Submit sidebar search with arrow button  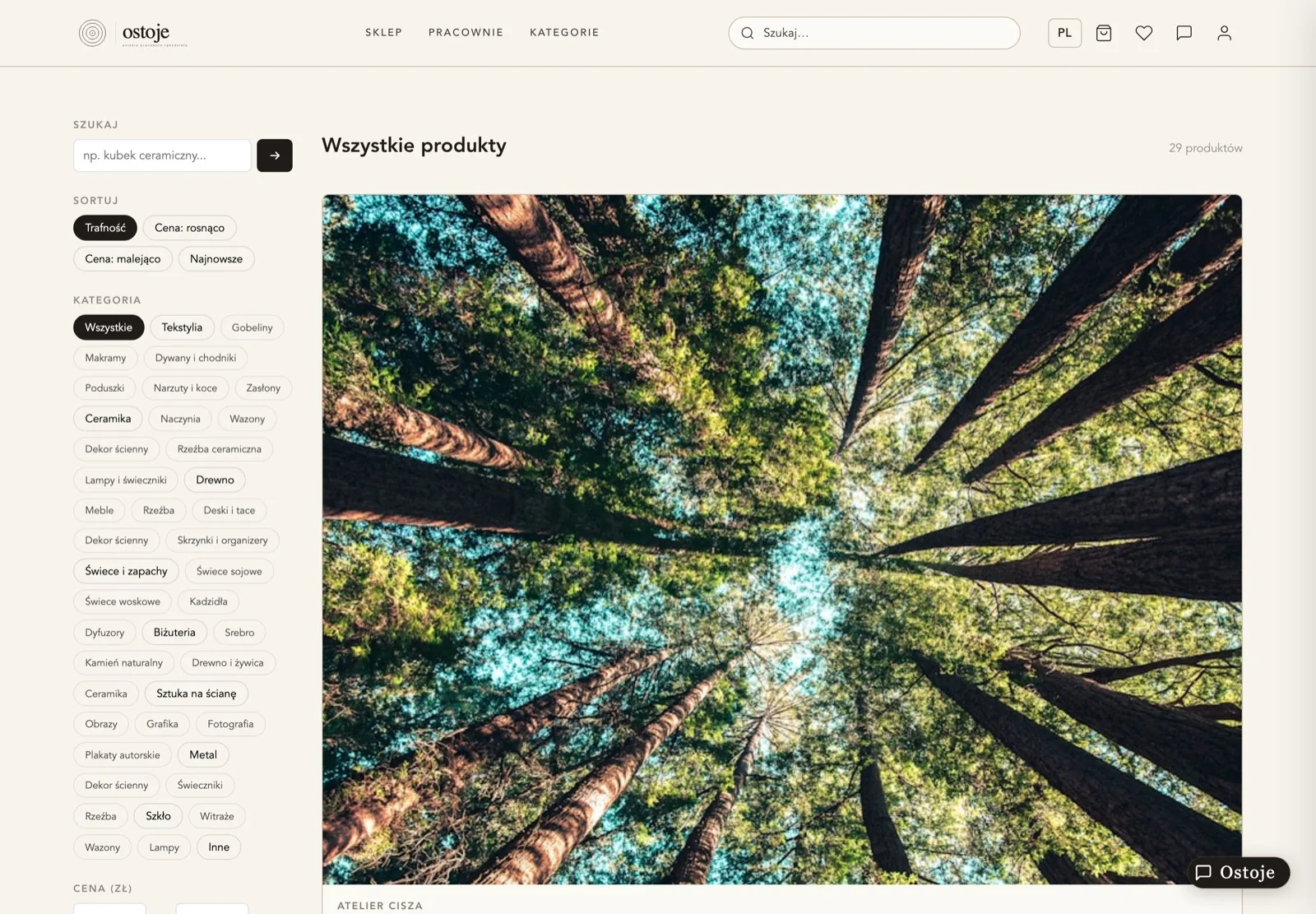275,155
